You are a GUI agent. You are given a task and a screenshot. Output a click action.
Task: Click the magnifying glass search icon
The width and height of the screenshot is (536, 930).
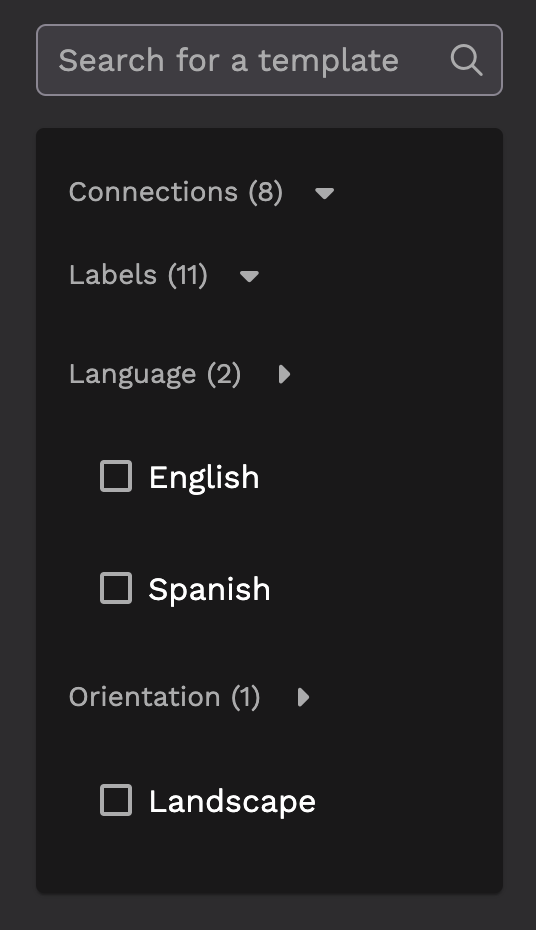466,60
